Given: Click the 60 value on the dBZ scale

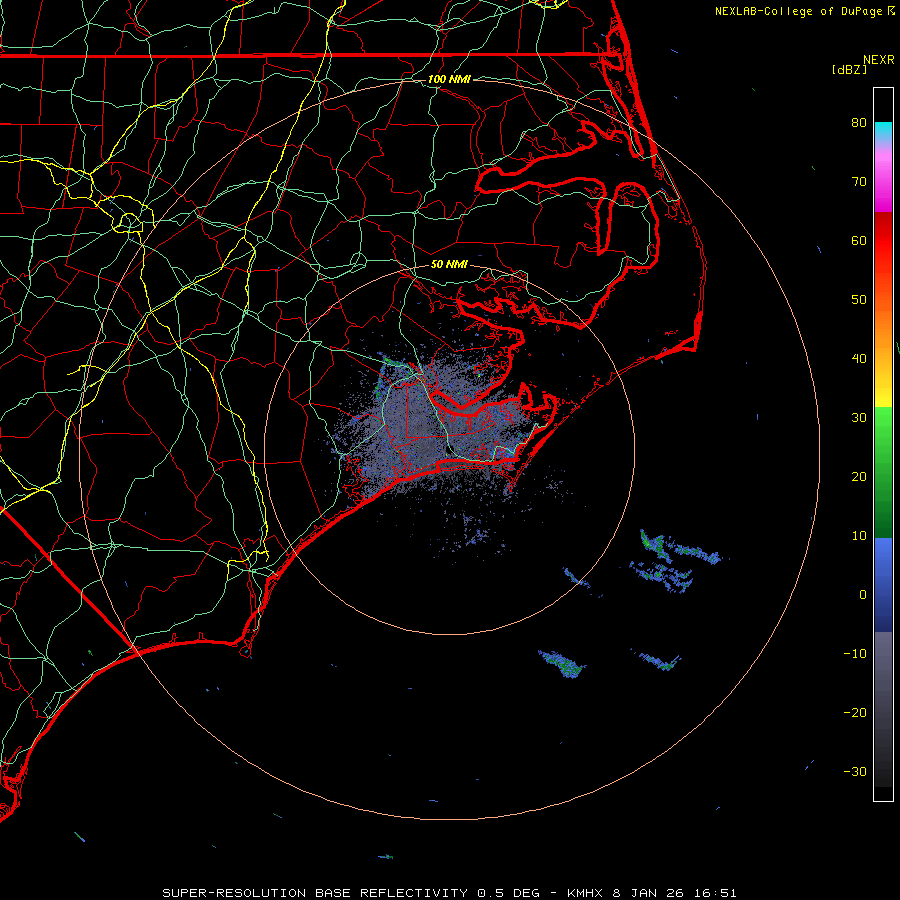Looking at the screenshot, I should [859, 240].
